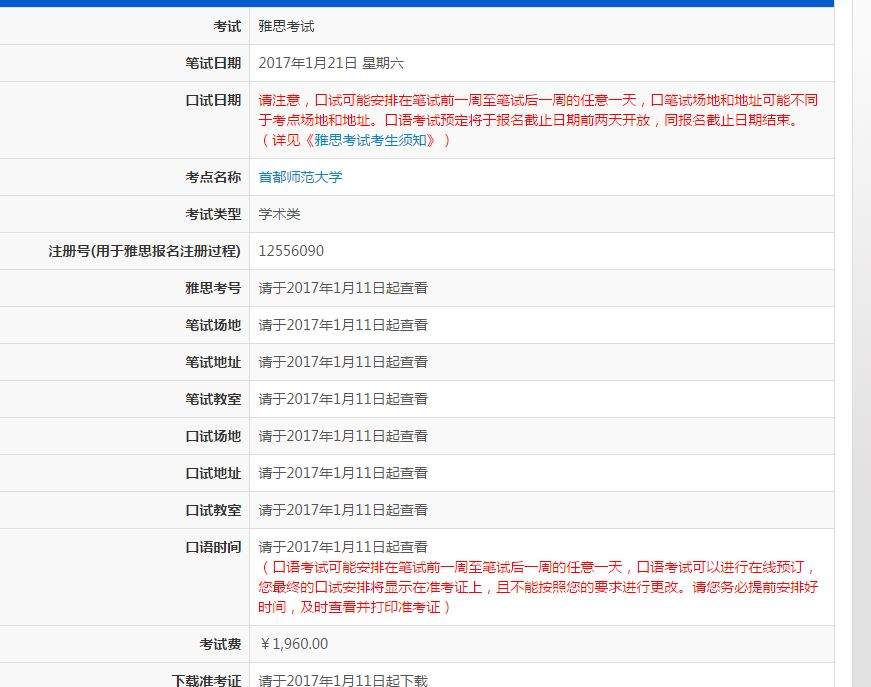Image resolution: width=871 pixels, height=687 pixels.
Task: Click the 雅思考号 row's 请于2017年1月11日起查看 value
Action: click(343, 288)
